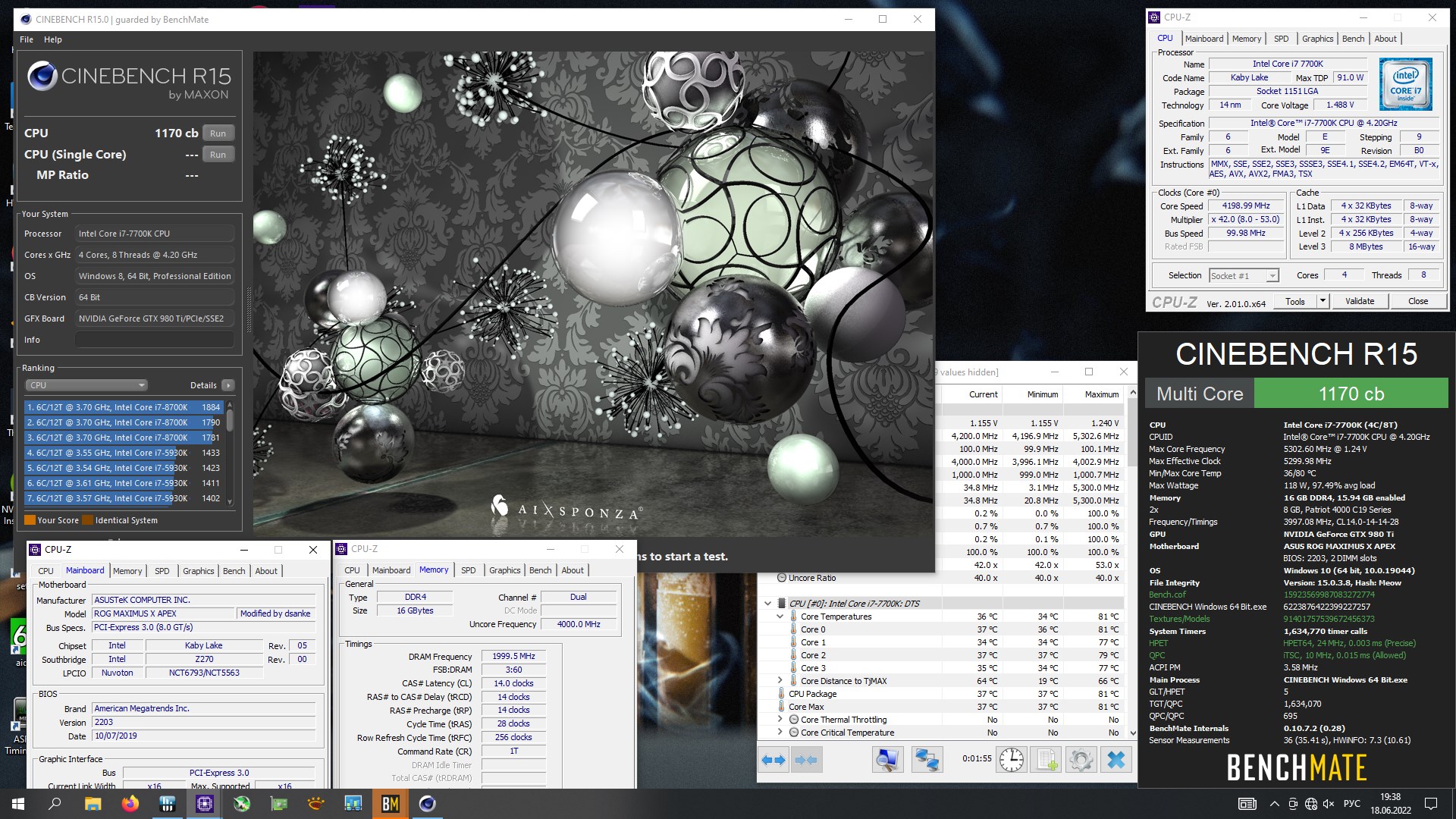Viewport: 1456px width, 819px height.
Task: Collapse CPU [#0] Intel Core i7-7700K DTS group
Action: (x=767, y=604)
